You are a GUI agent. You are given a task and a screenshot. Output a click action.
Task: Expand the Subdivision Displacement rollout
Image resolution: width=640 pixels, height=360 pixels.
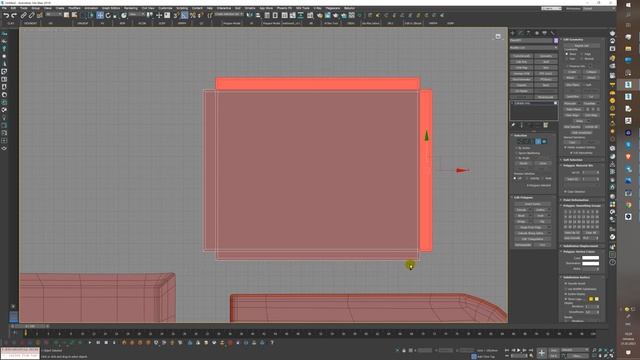click(x=580, y=247)
